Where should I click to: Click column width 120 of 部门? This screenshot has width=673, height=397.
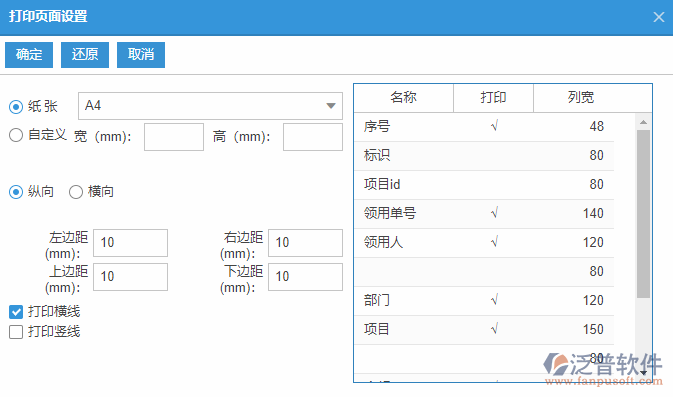[593, 300]
